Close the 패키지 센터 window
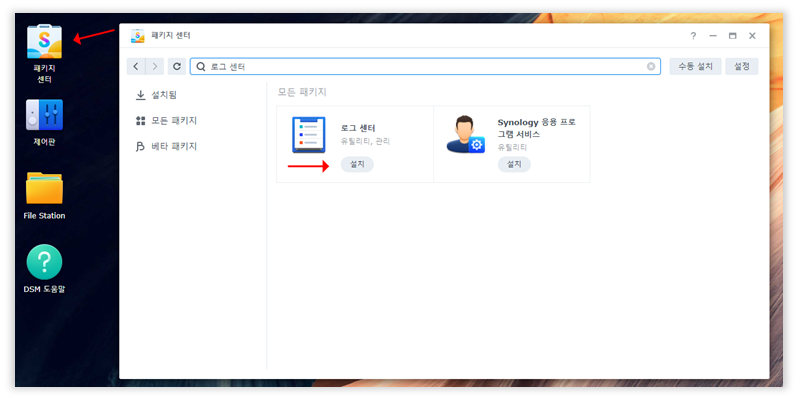Screen dimensions: 798x400 click(752, 36)
